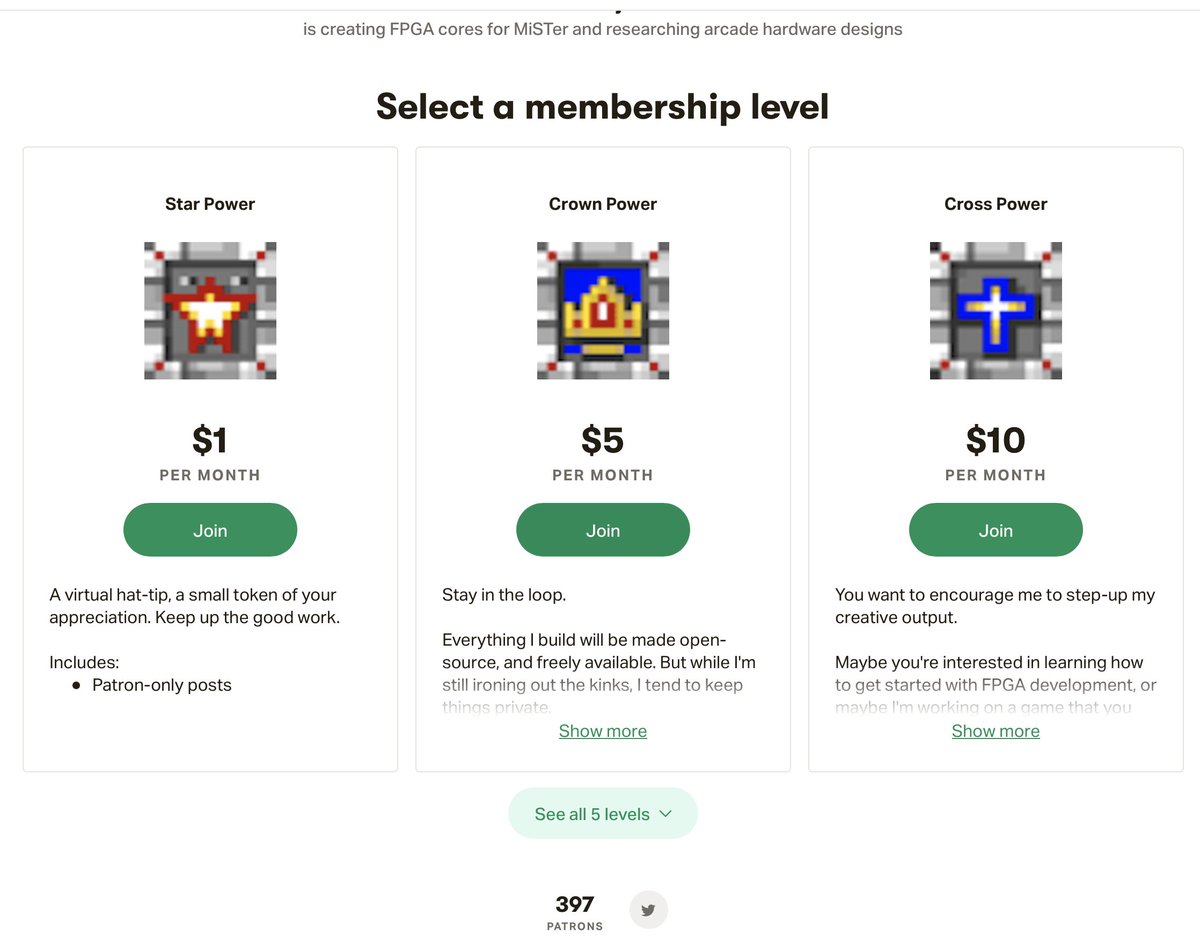Click the Patron-only posts benefit item

tap(162, 685)
